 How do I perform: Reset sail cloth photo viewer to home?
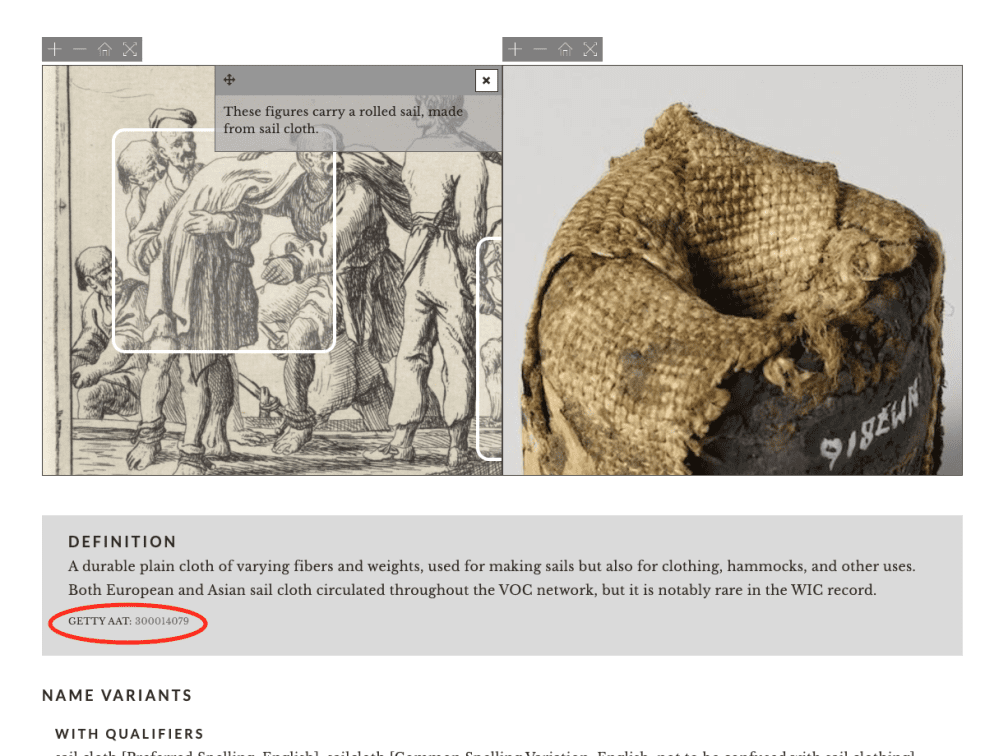pos(565,50)
